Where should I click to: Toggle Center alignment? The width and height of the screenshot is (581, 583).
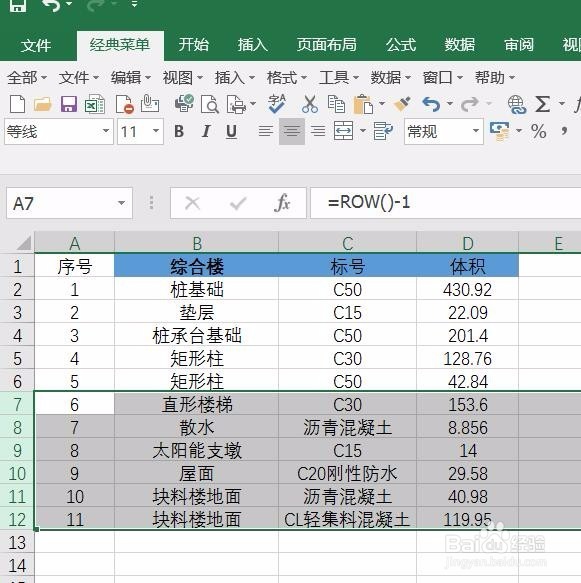(x=292, y=131)
